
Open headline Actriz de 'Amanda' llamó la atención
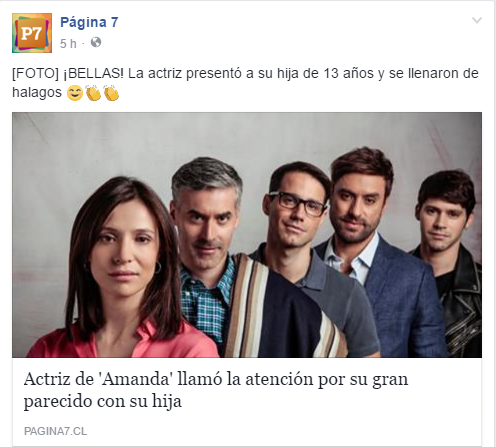pos(216,390)
